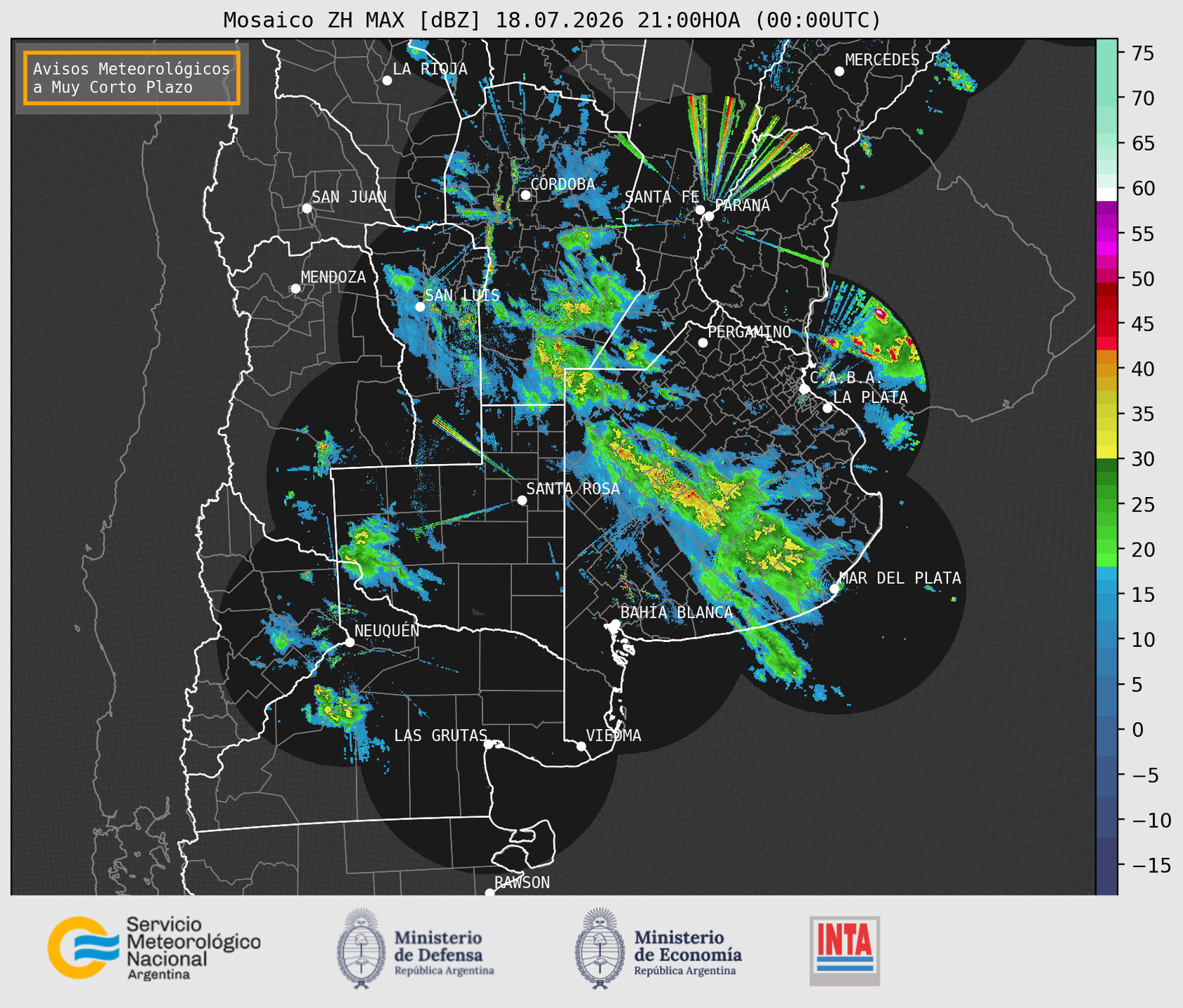Click the Avisos Meteorológicos a Muy Corto Plazo box
This screenshot has width=1183, height=1008.
coord(132,78)
